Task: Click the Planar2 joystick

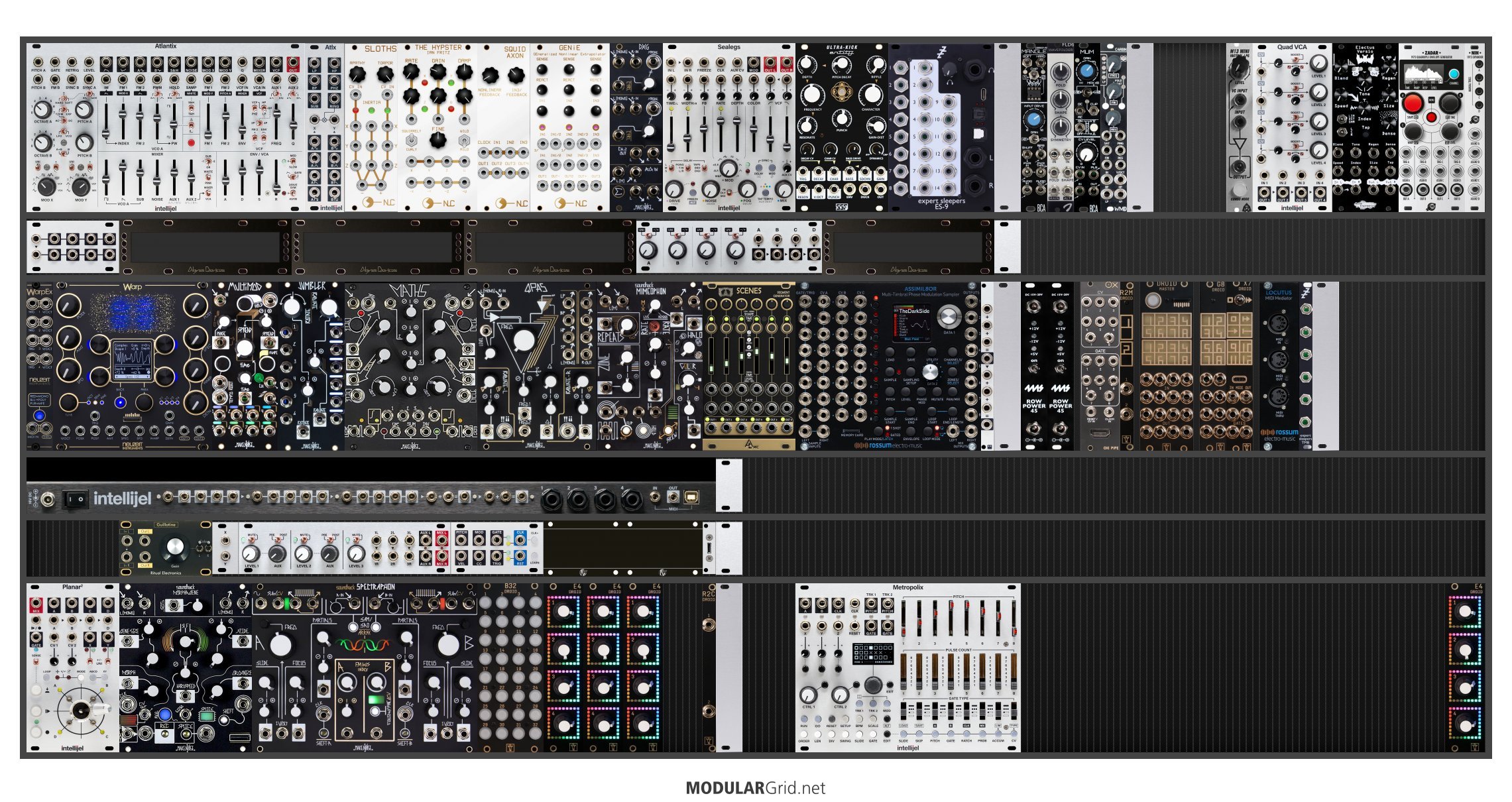Action: click(x=82, y=711)
